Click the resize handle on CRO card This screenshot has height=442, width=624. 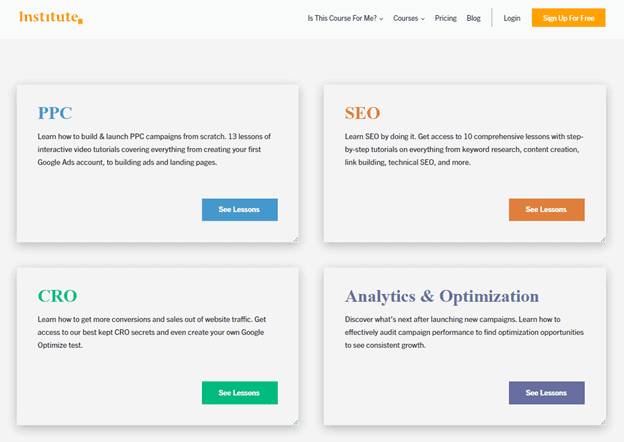point(296,422)
